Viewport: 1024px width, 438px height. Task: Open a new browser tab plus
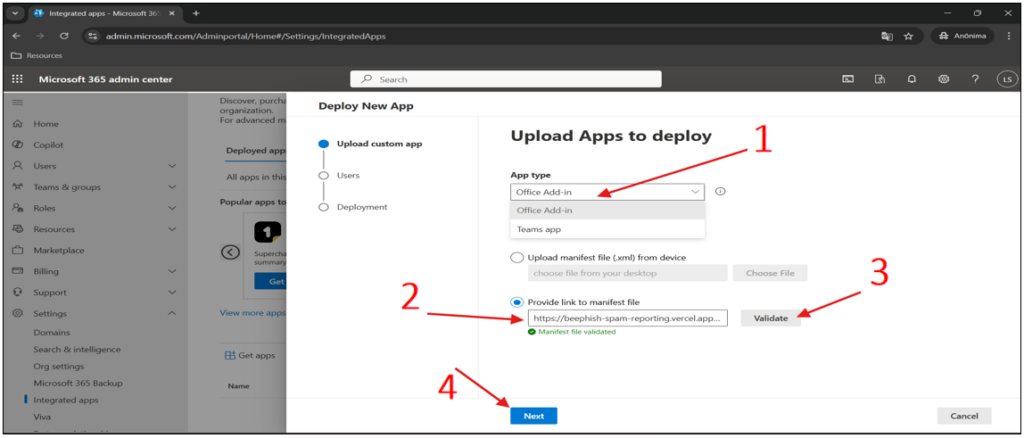coord(196,13)
